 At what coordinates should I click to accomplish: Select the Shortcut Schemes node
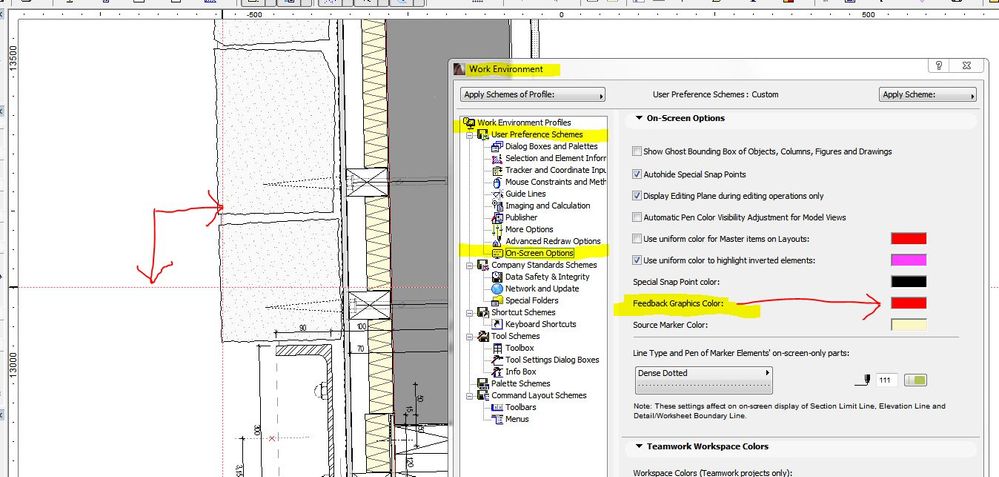pos(523,313)
